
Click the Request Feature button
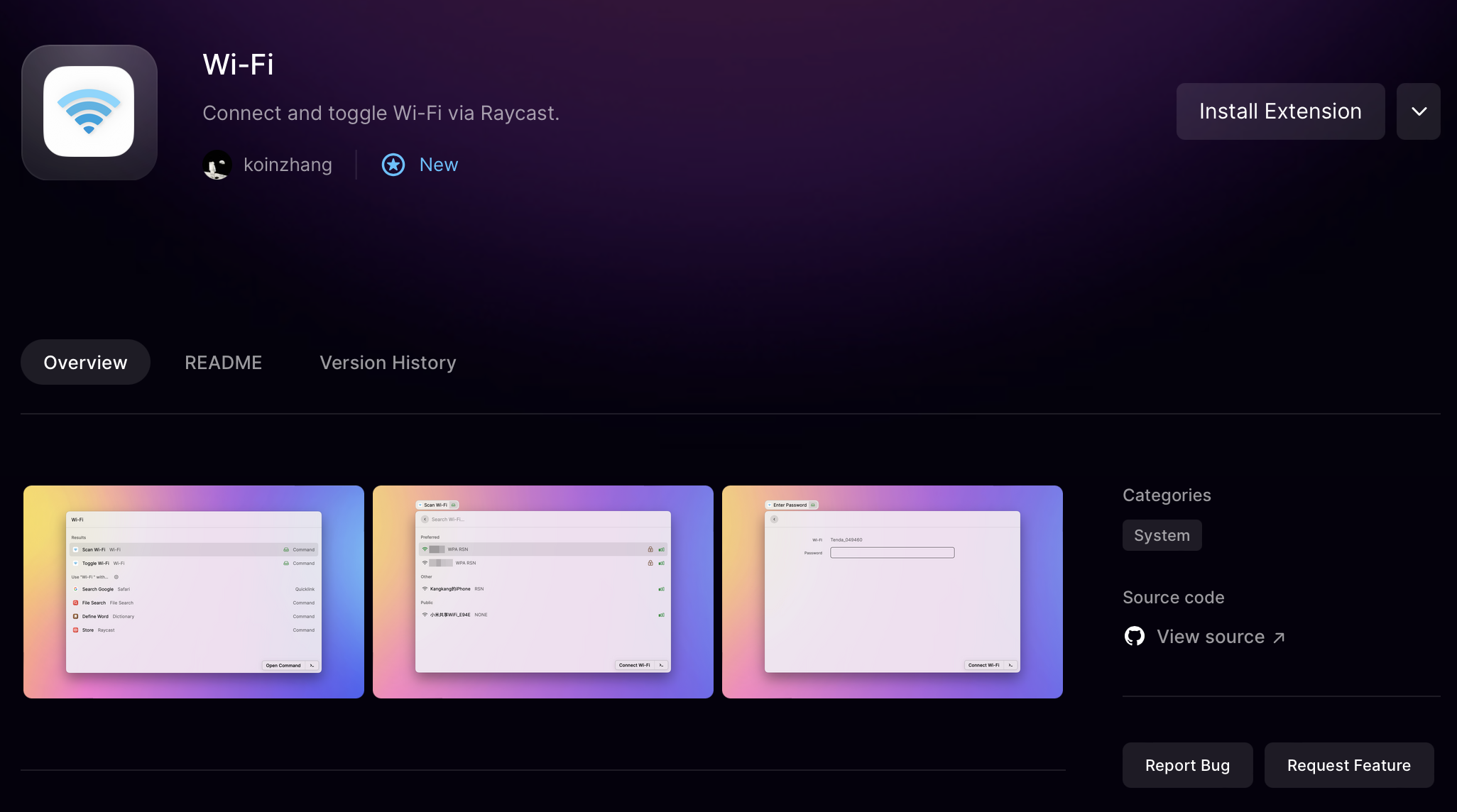(1348, 764)
